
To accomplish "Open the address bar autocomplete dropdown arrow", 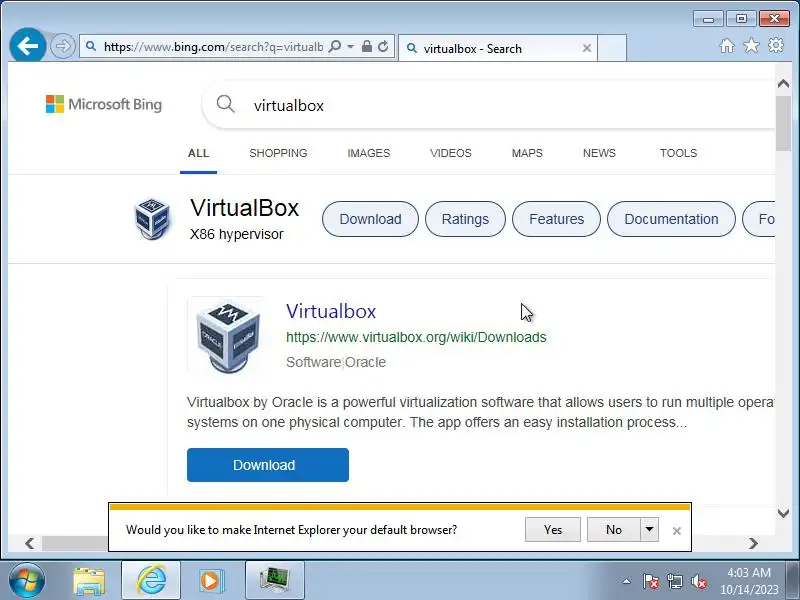I will (x=351, y=46).
